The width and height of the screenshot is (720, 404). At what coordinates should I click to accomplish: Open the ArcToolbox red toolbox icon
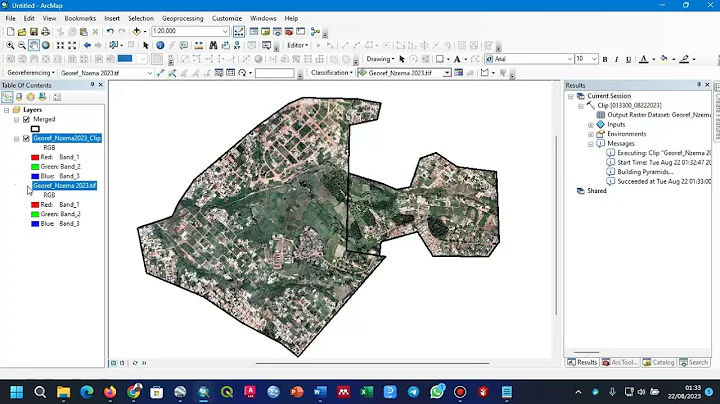tap(289, 32)
